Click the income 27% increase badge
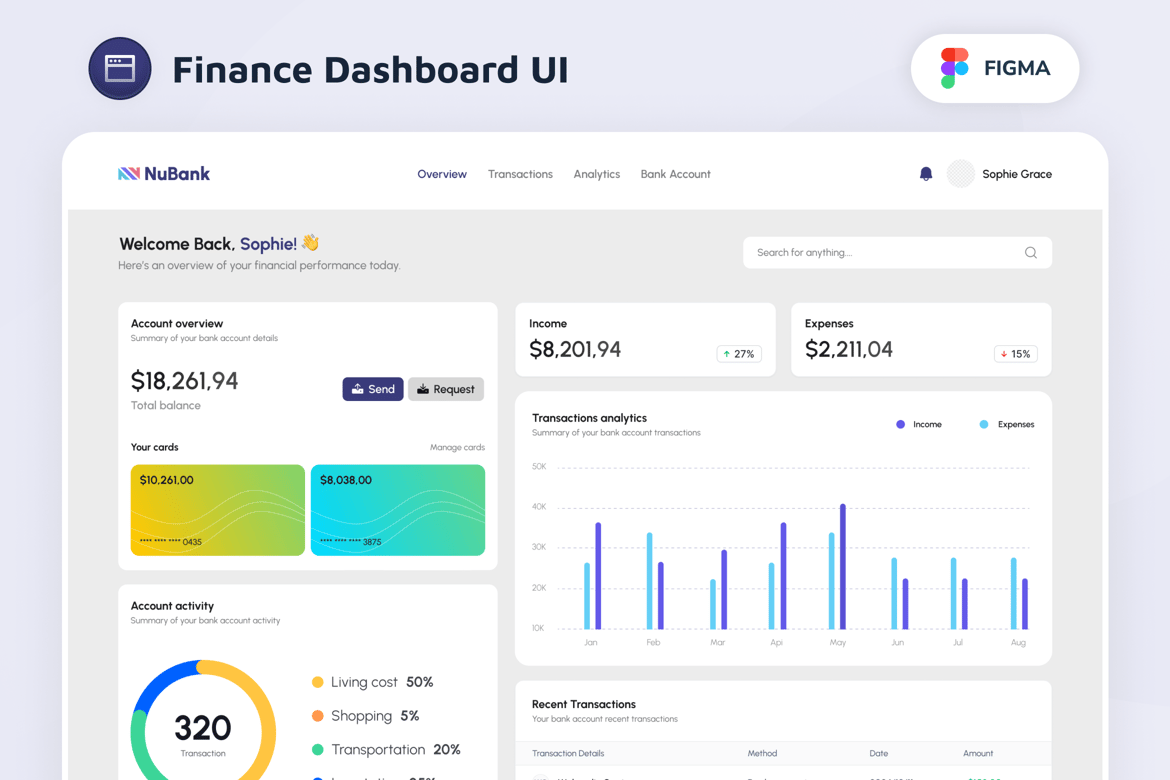The height and width of the screenshot is (780, 1170). coord(739,354)
